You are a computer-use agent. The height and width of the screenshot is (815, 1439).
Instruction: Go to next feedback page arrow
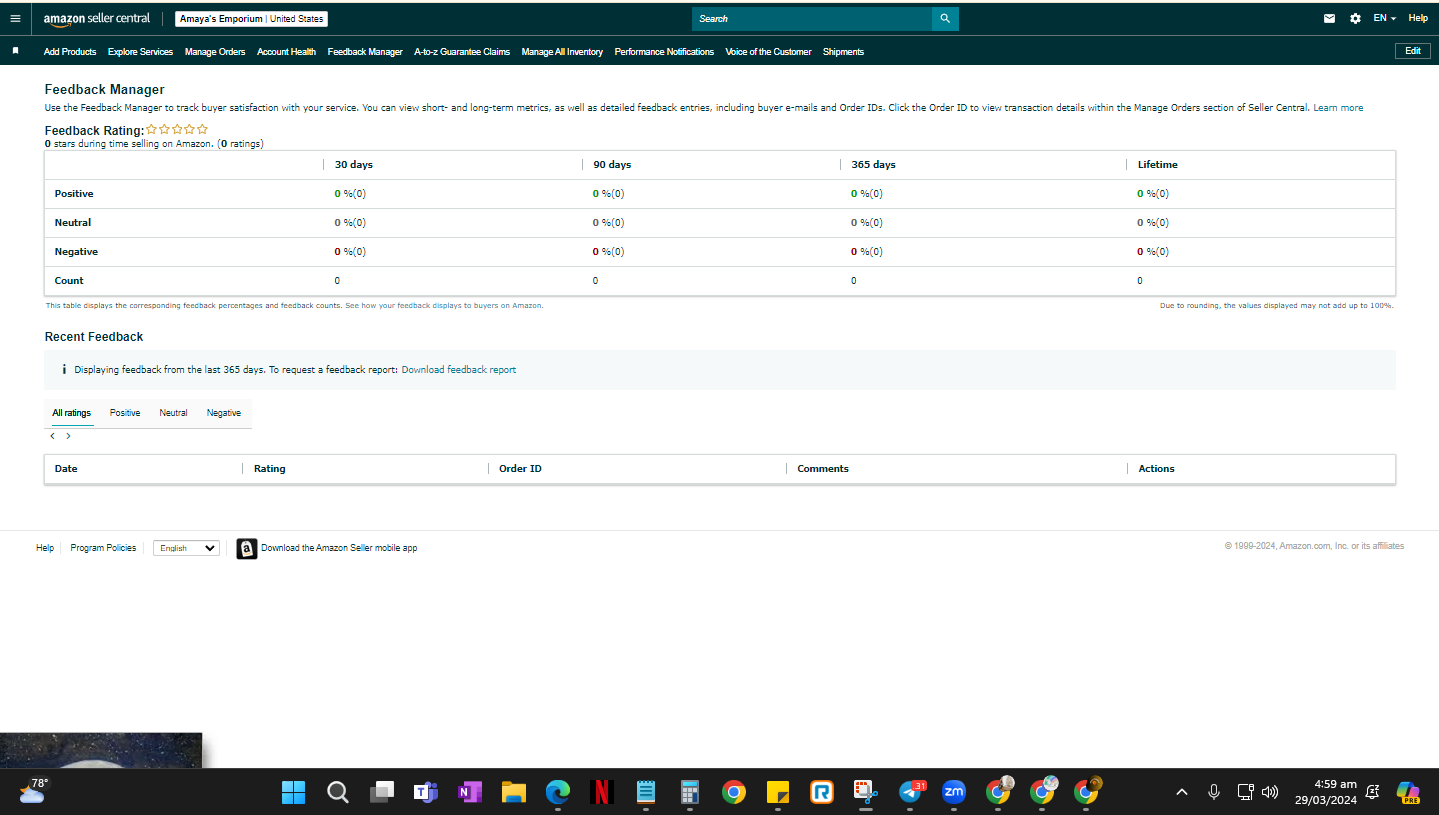click(x=68, y=436)
